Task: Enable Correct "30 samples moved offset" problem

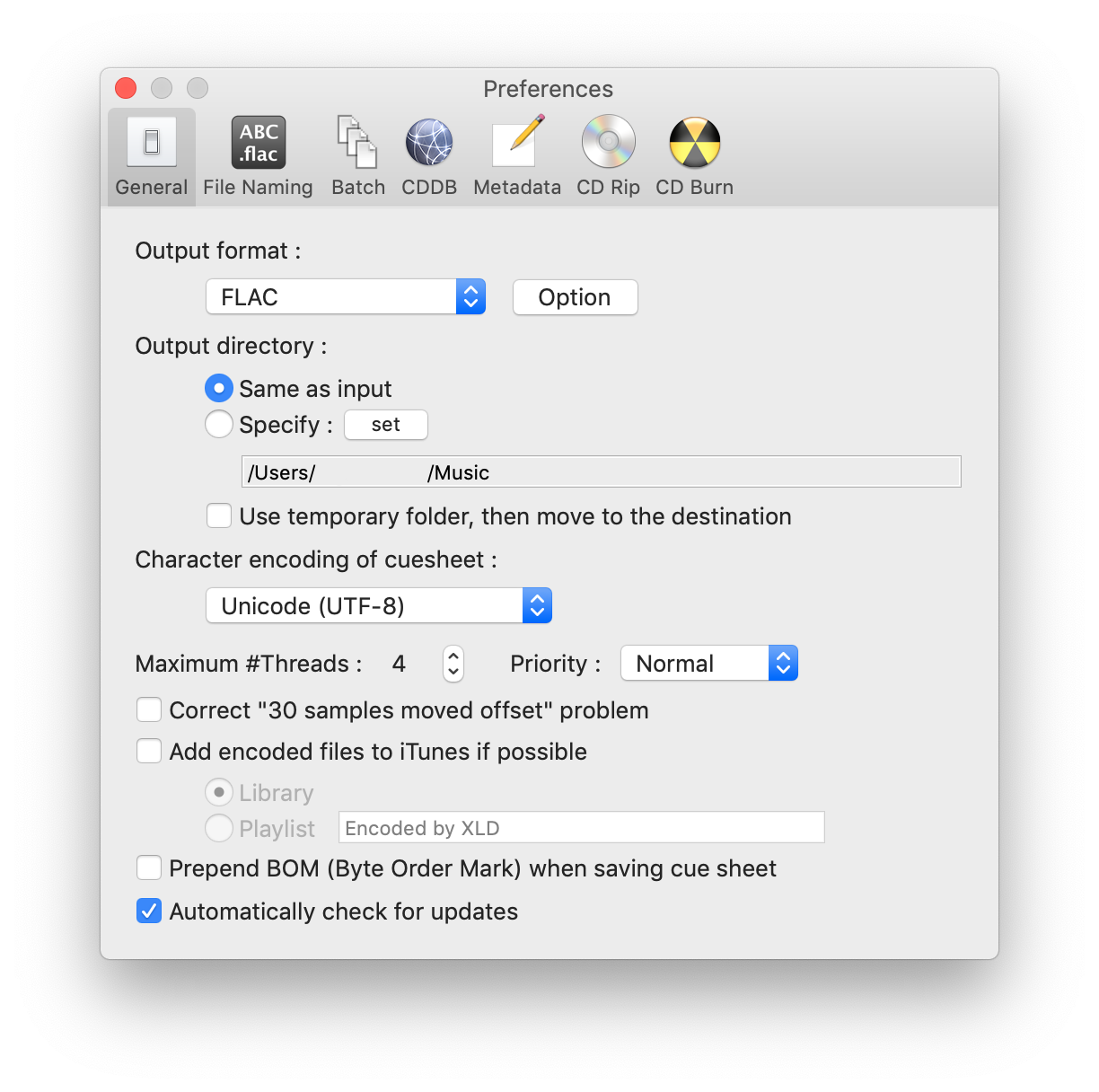Action: point(149,709)
